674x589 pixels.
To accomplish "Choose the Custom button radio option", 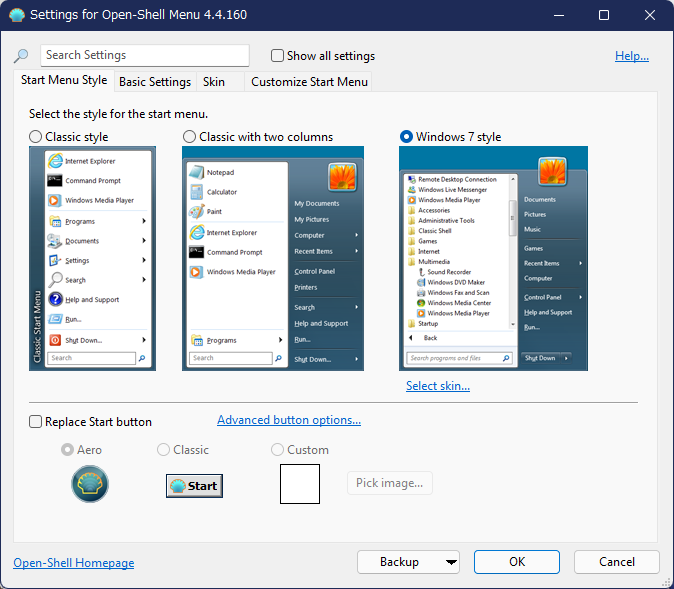I will tap(277, 450).
